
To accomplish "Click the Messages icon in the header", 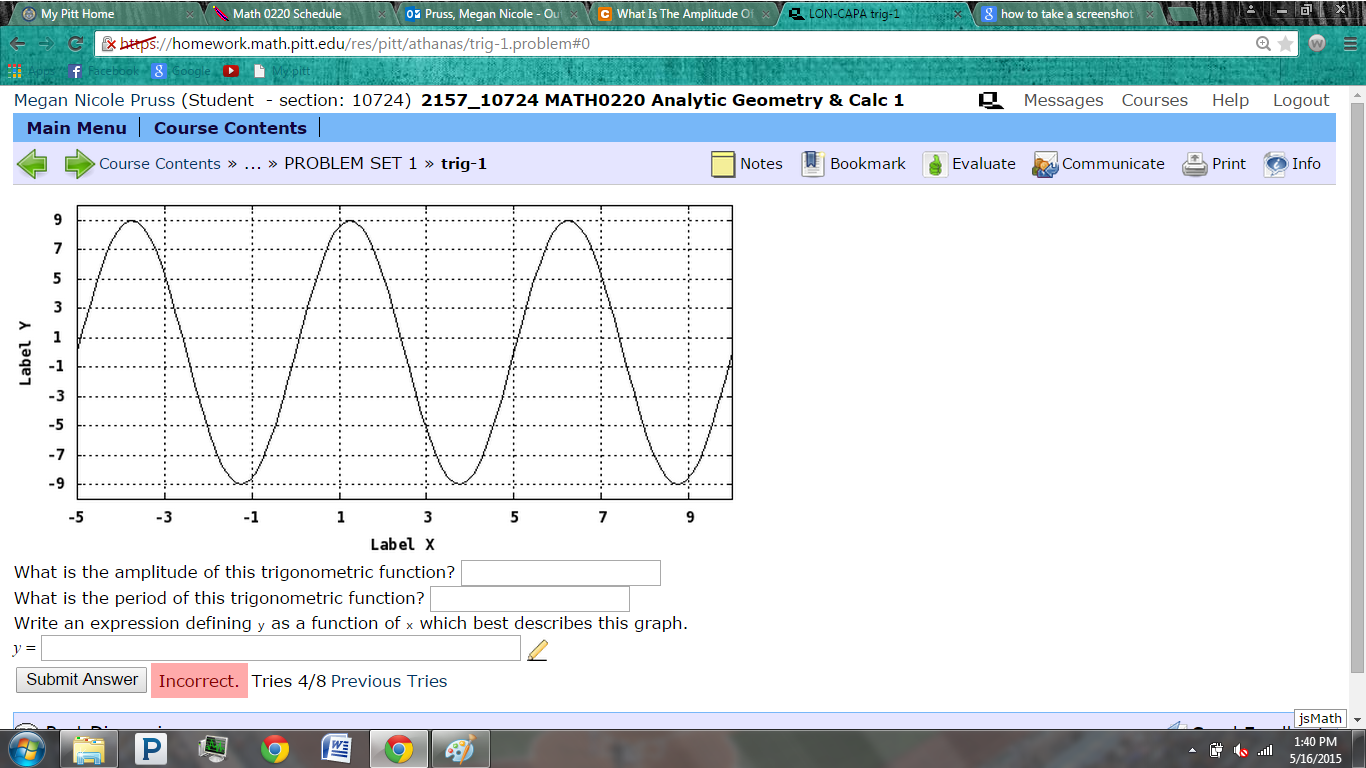I will 990,99.
